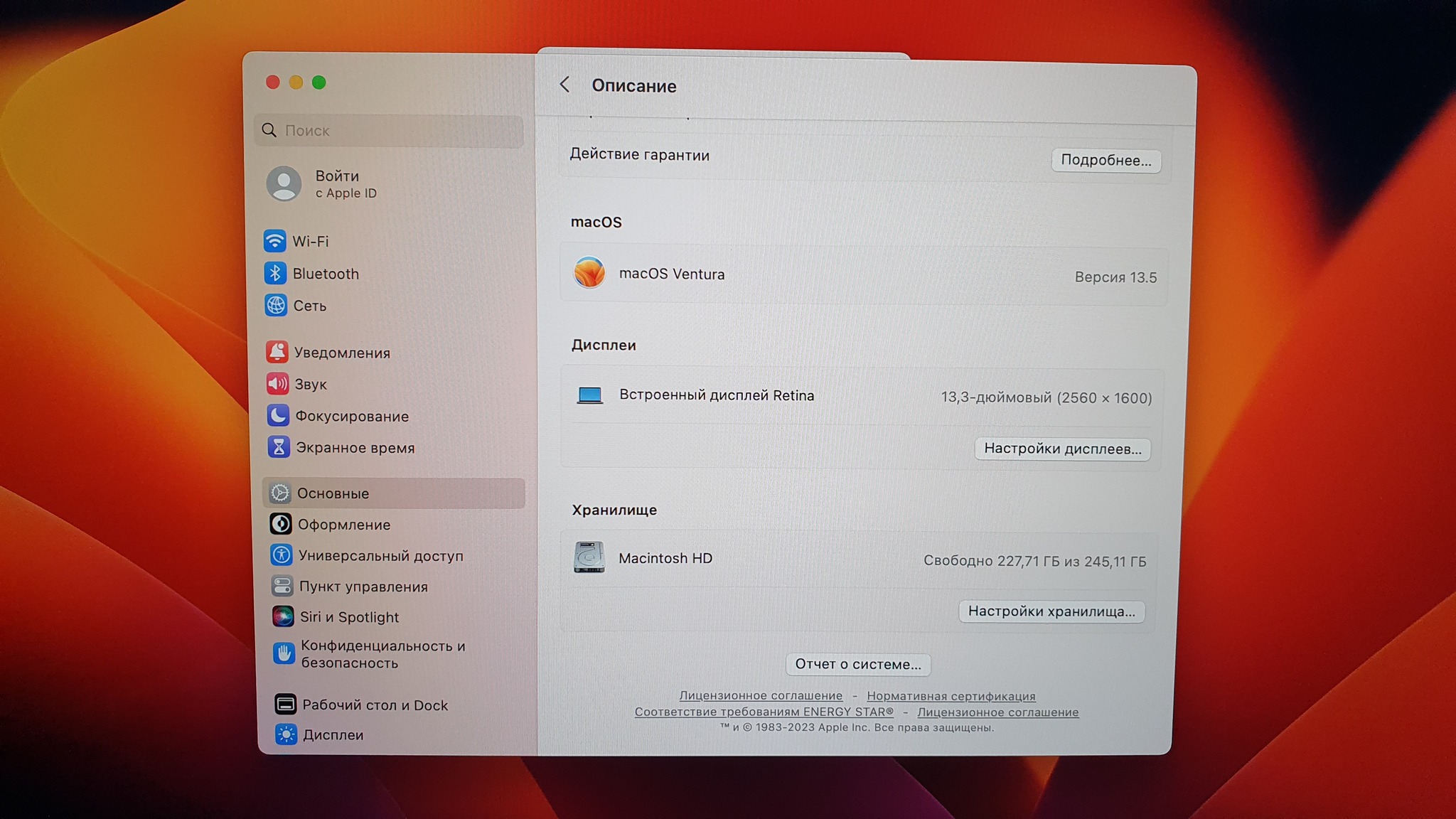Select Основные in the sidebar
The image size is (1456, 819).
tap(333, 493)
